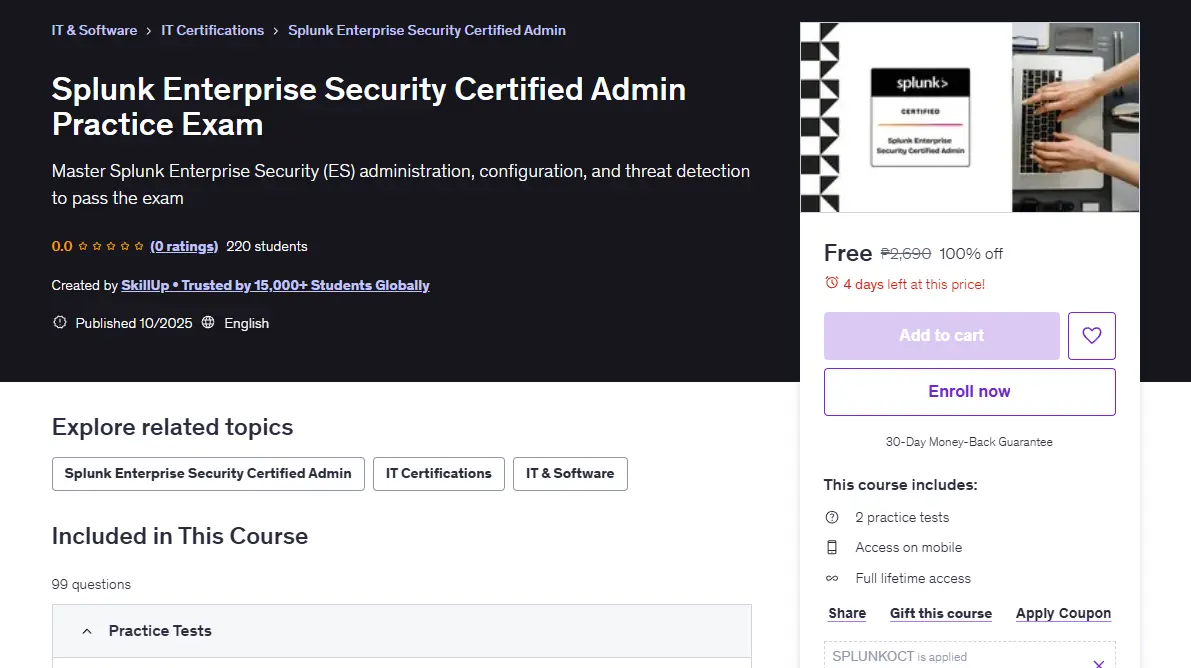The image size is (1191, 668).
Task: Select Splunk Enterprise Security Certified Admin topic chip
Action: (x=208, y=473)
